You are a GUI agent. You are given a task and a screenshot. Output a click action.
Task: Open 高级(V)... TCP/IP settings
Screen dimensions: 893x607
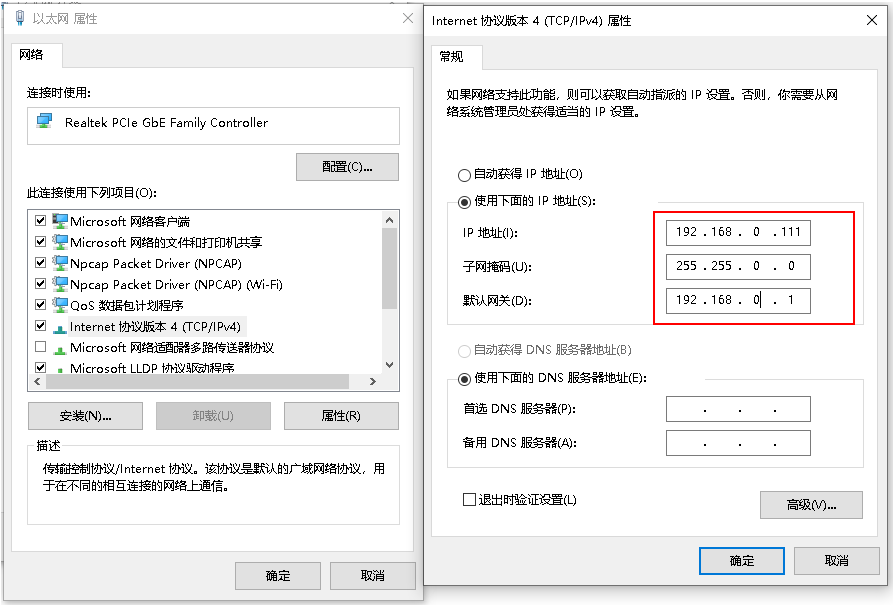810,505
